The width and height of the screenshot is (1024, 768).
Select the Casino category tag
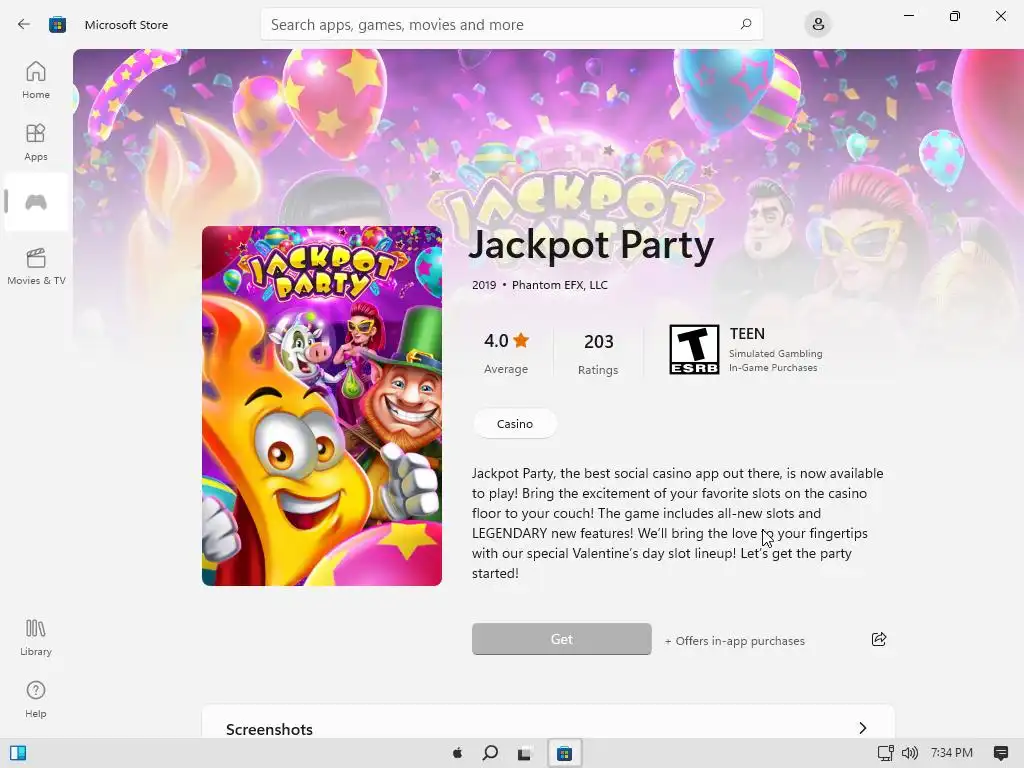[515, 424]
